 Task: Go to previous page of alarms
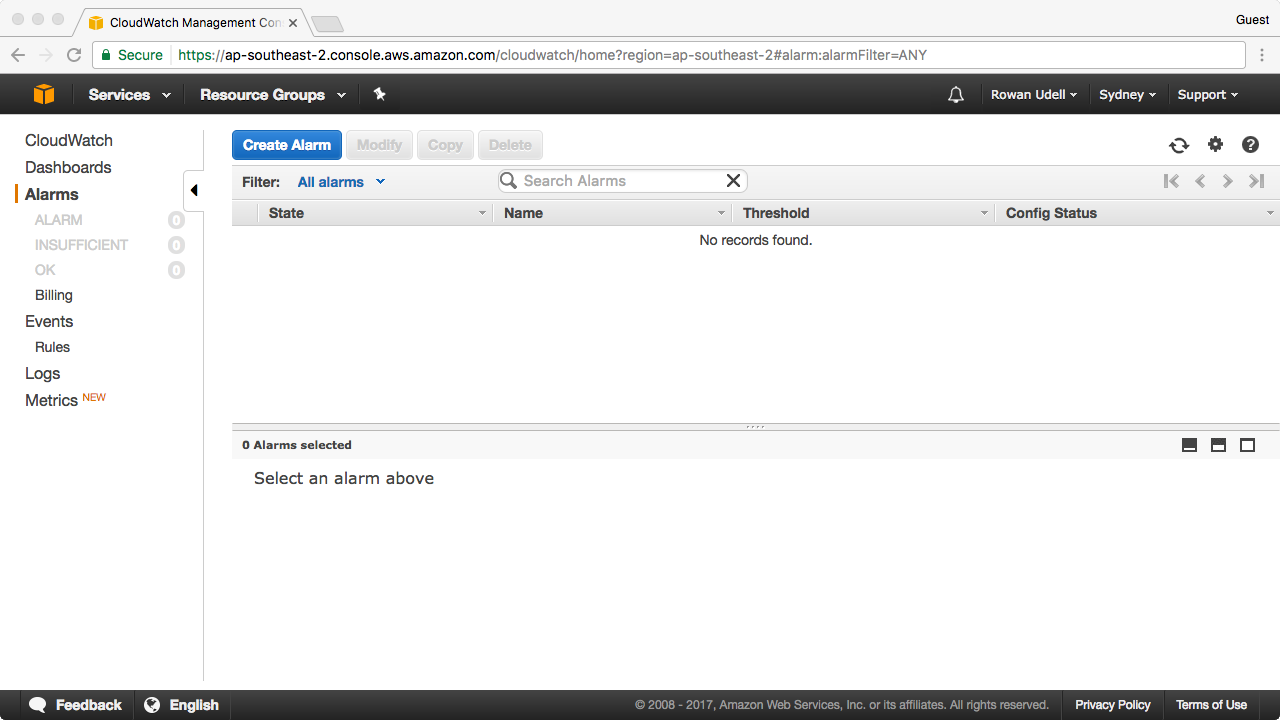coord(1200,181)
